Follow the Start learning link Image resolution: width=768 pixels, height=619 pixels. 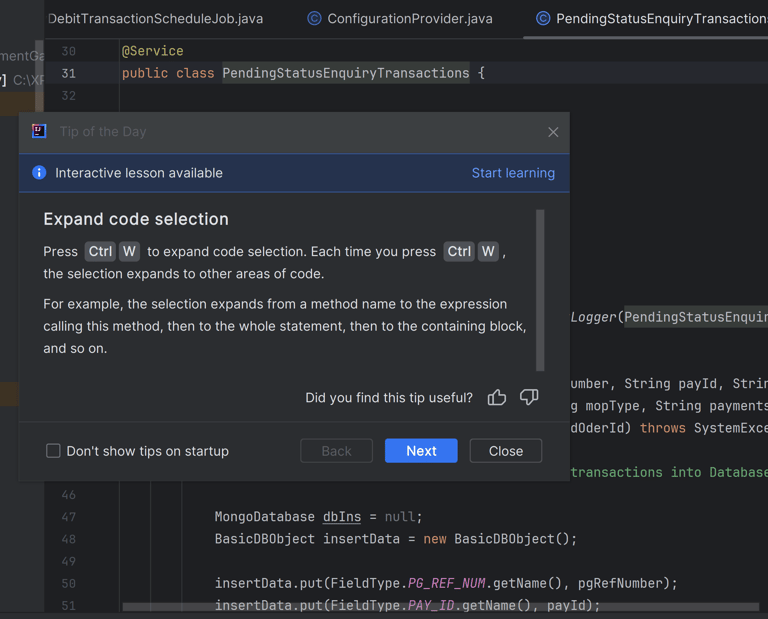click(513, 173)
